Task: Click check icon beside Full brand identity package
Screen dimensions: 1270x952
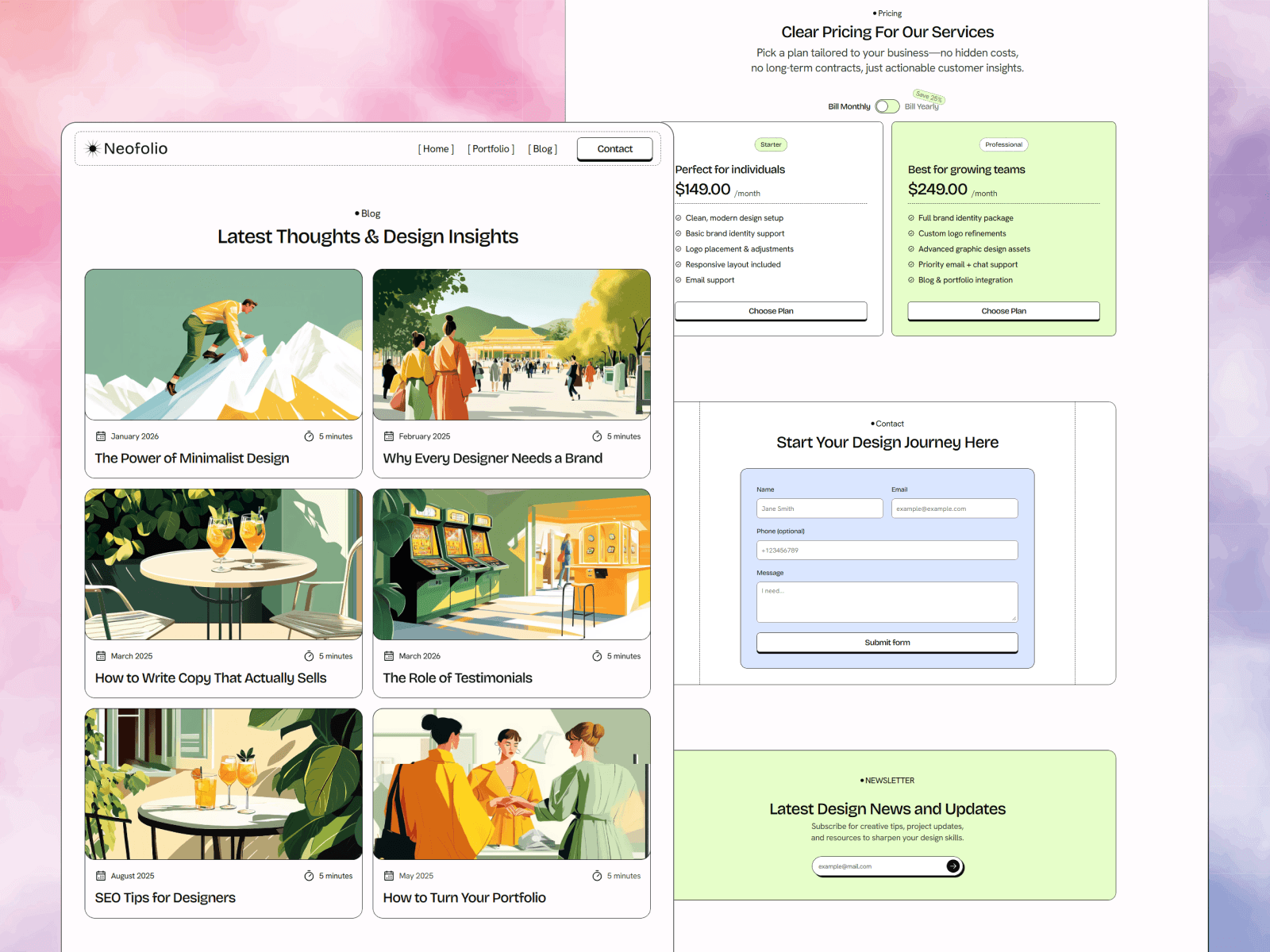Action: (x=911, y=218)
